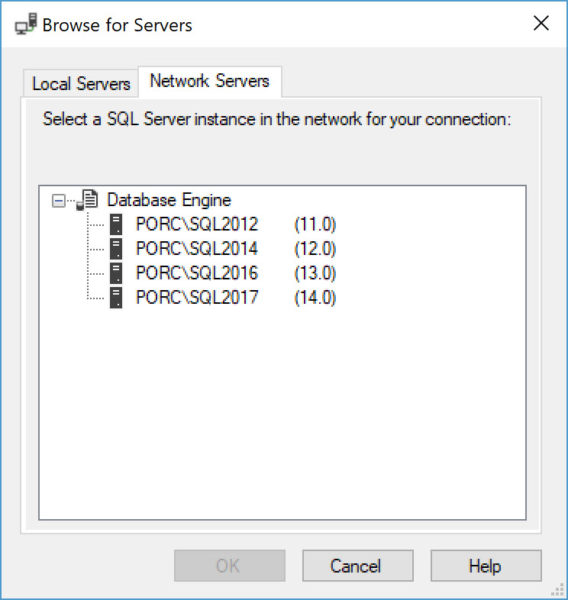
Task: Select the PORC\SQL2014 instance name
Action: click(x=197, y=249)
